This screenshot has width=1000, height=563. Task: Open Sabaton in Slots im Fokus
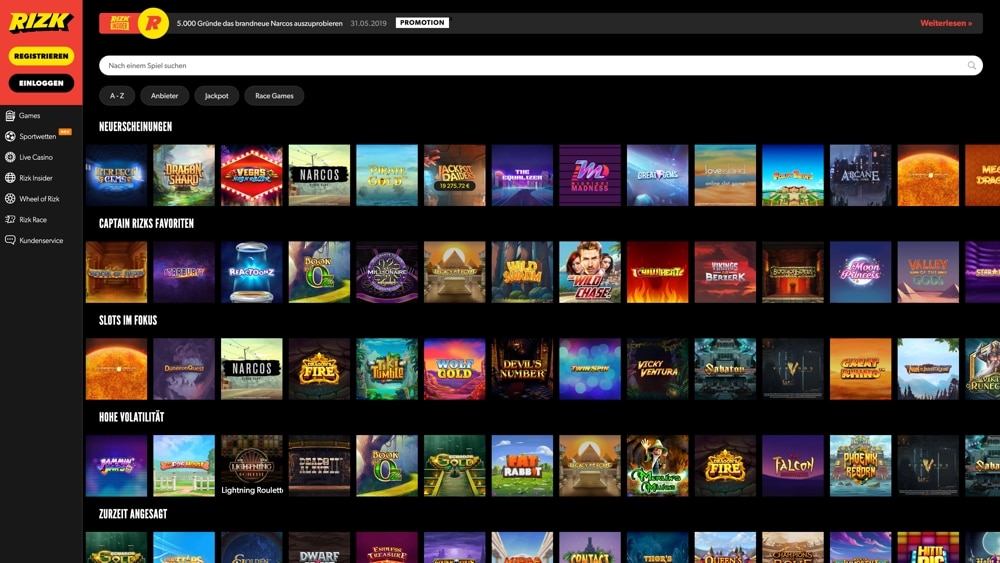724,369
